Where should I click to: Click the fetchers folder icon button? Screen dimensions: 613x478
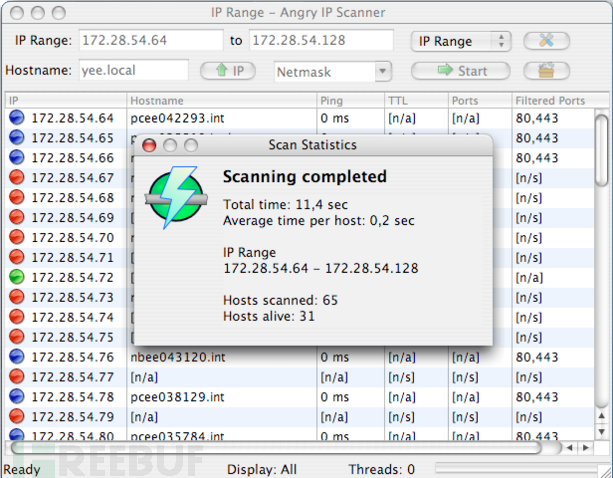point(547,71)
